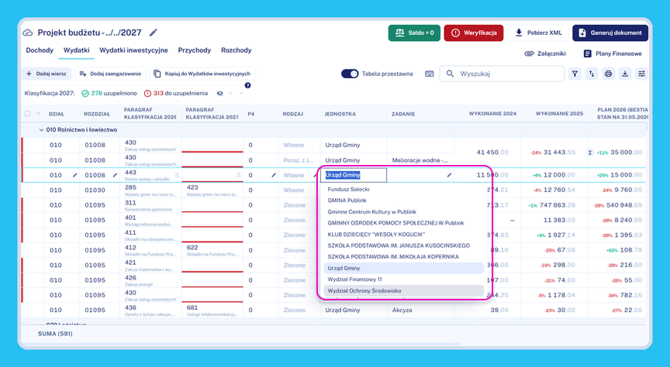Viewport: 670px width, 367px height.
Task: Click paragraph '285' cell in row 01030
Action: point(150,190)
